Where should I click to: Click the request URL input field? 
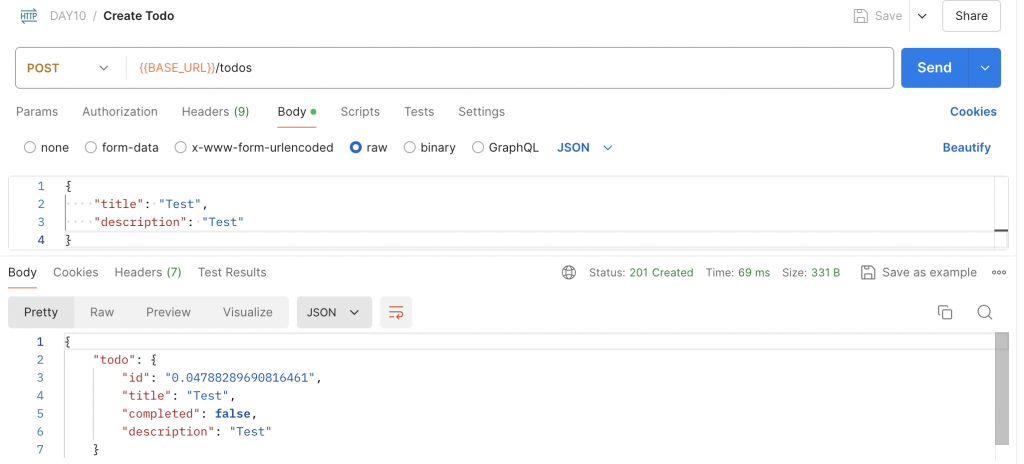(x=509, y=68)
